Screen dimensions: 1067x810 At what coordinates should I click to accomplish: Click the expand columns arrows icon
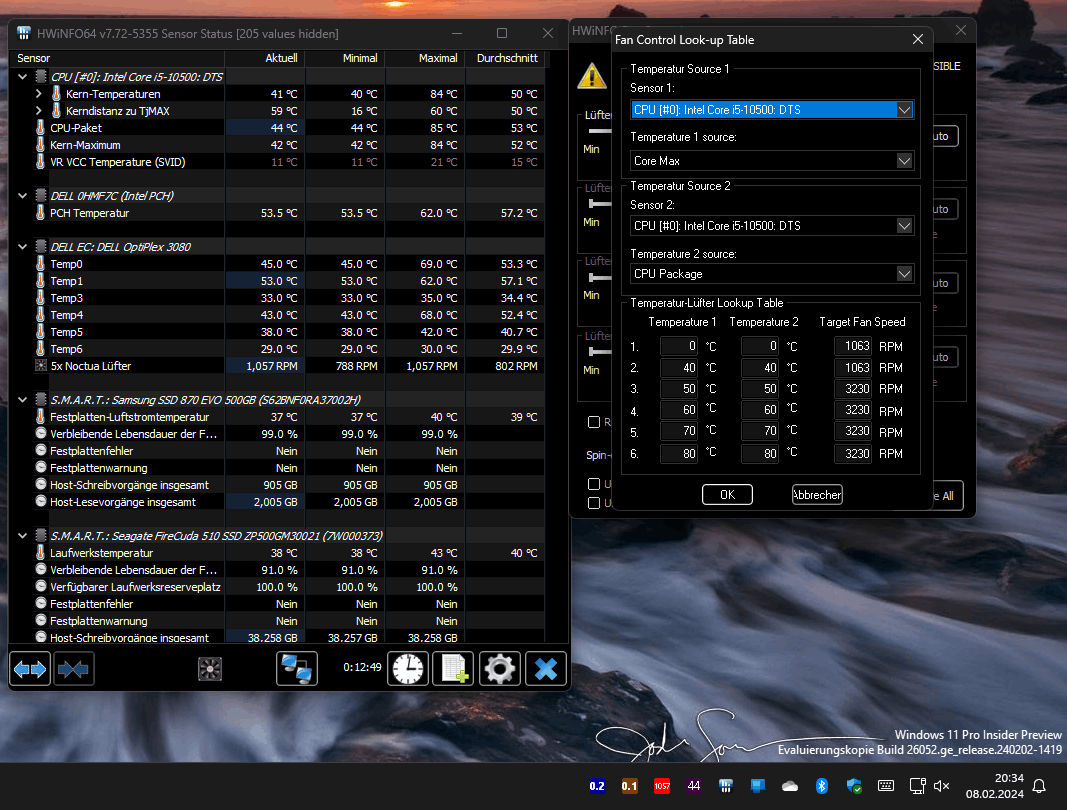30,669
